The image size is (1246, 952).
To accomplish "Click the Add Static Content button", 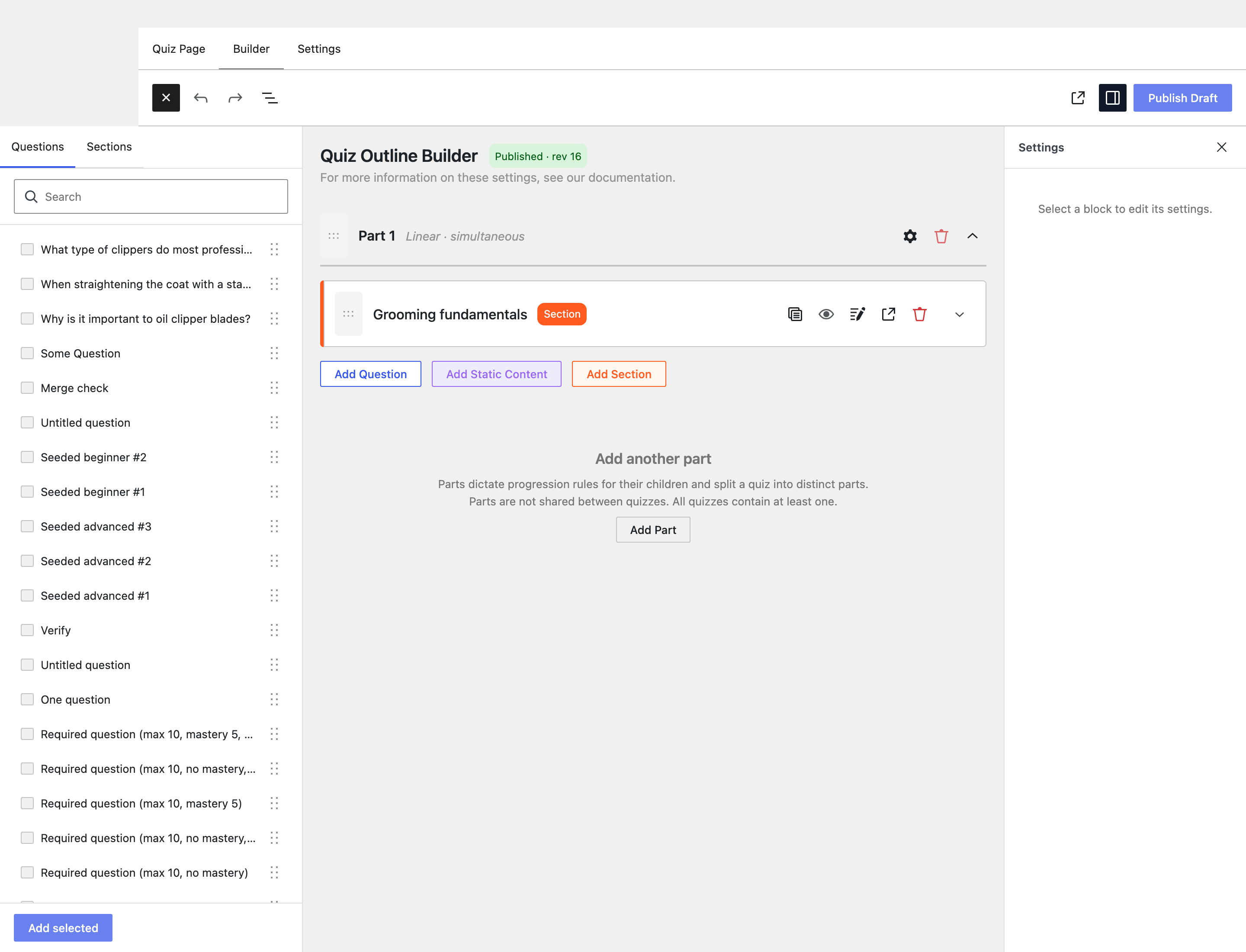I will point(496,374).
